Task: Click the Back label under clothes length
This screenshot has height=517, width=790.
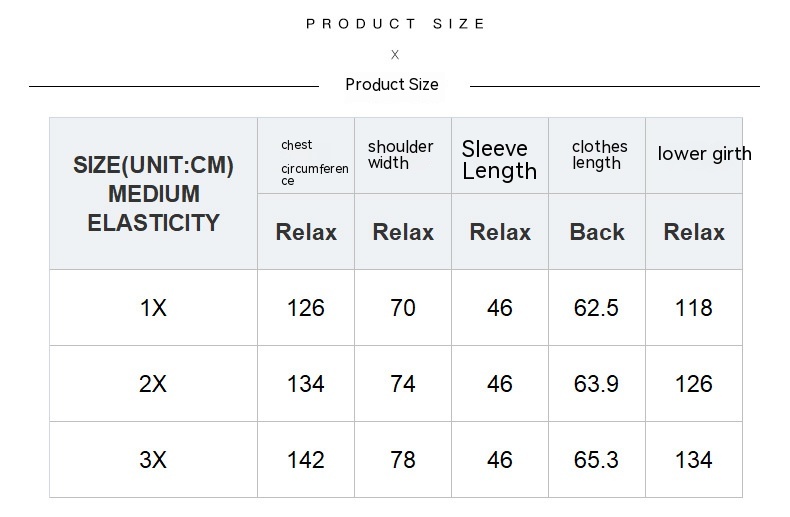Action: click(597, 232)
